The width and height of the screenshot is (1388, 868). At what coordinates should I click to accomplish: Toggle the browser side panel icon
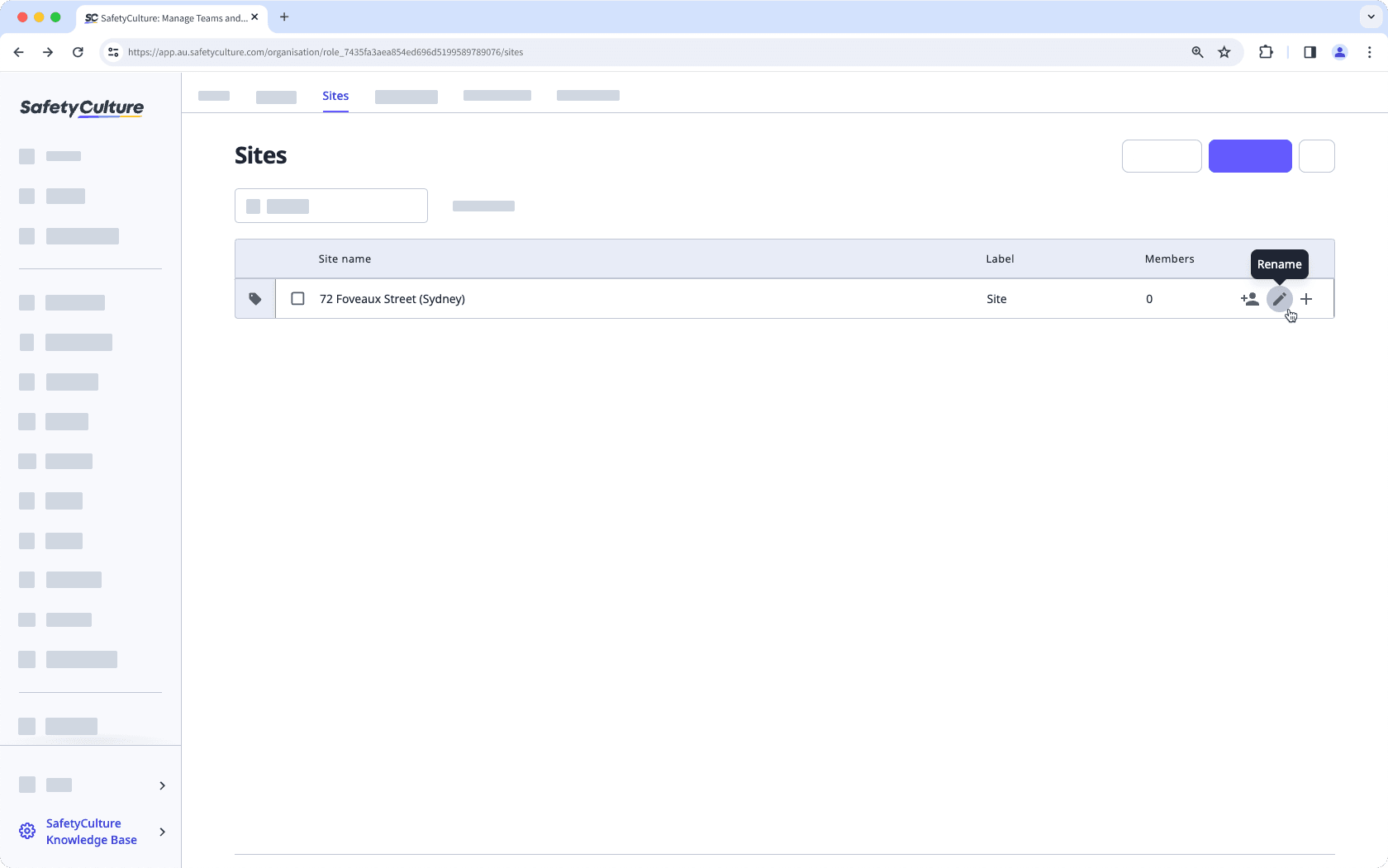[x=1310, y=52]
